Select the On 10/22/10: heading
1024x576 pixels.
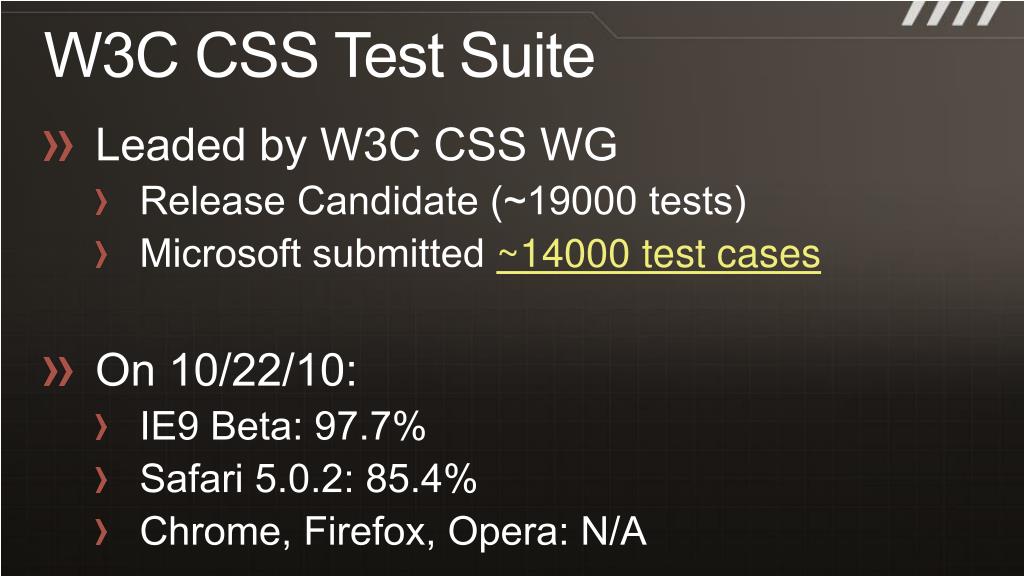point(226,370)
